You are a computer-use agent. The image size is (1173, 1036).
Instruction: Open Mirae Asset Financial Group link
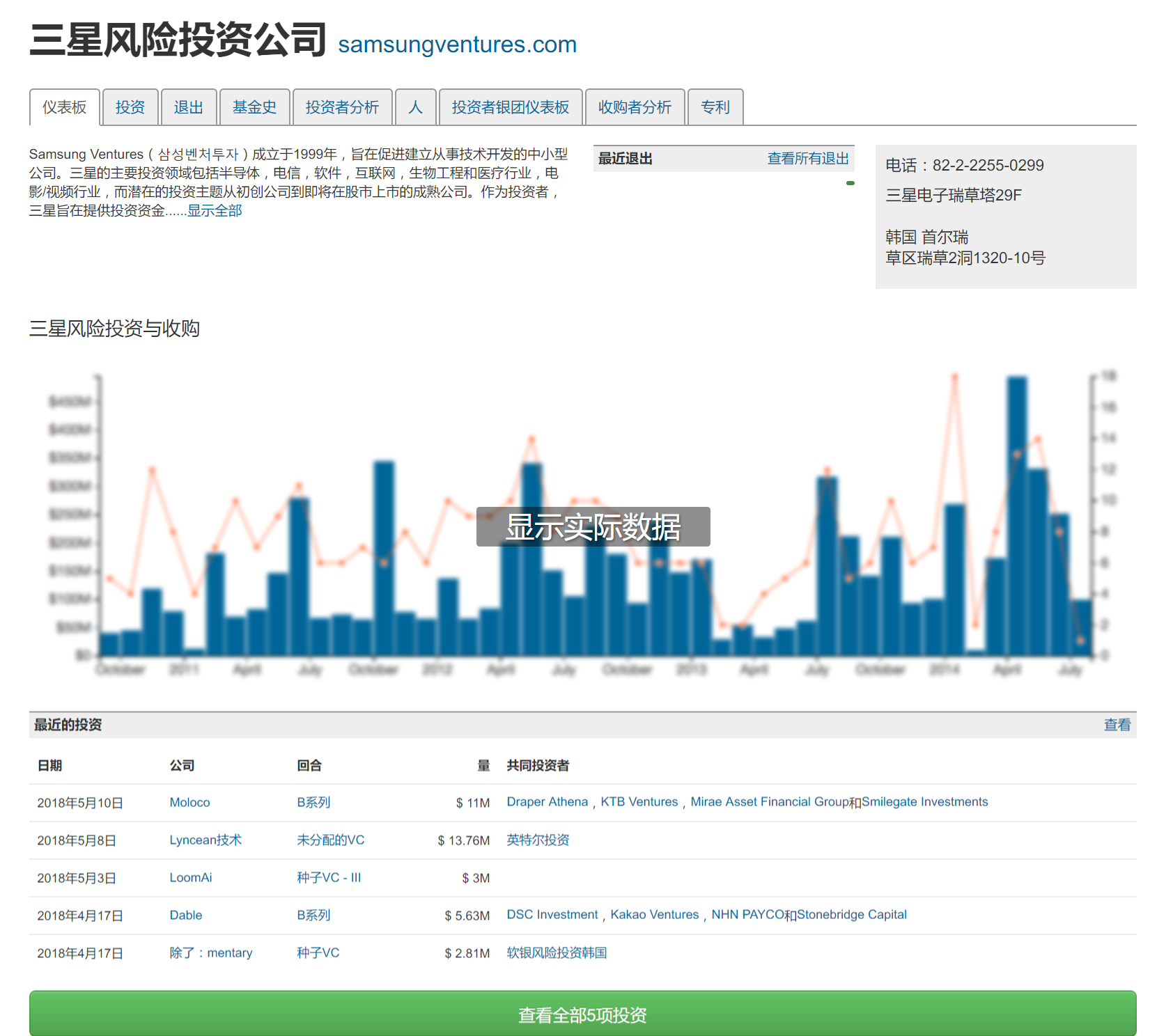tap(770, 802)
